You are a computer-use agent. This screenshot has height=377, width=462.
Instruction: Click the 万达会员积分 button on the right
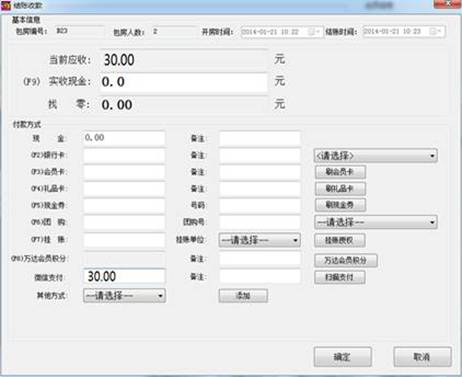pos(346,260)
